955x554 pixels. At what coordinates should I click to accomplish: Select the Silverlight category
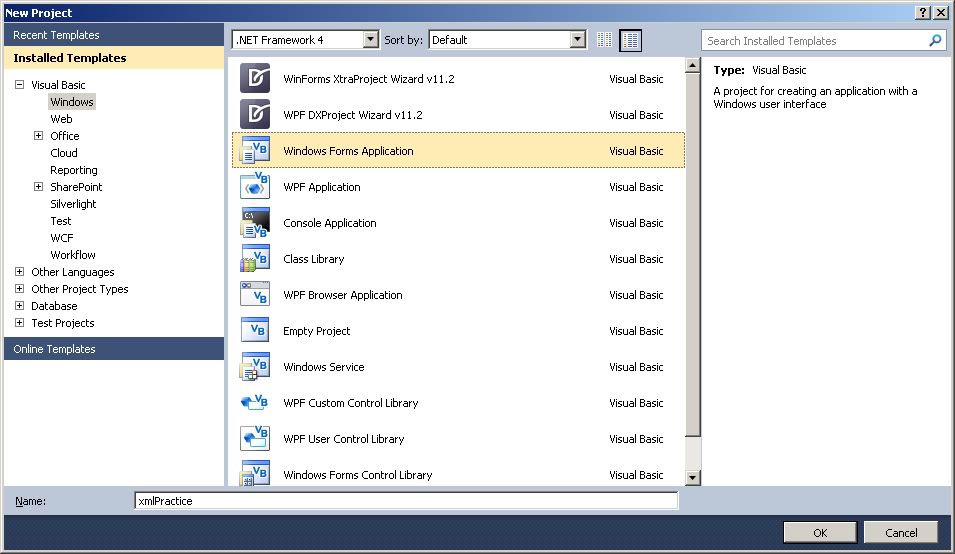pyautogui.click(x=73, y=204)
